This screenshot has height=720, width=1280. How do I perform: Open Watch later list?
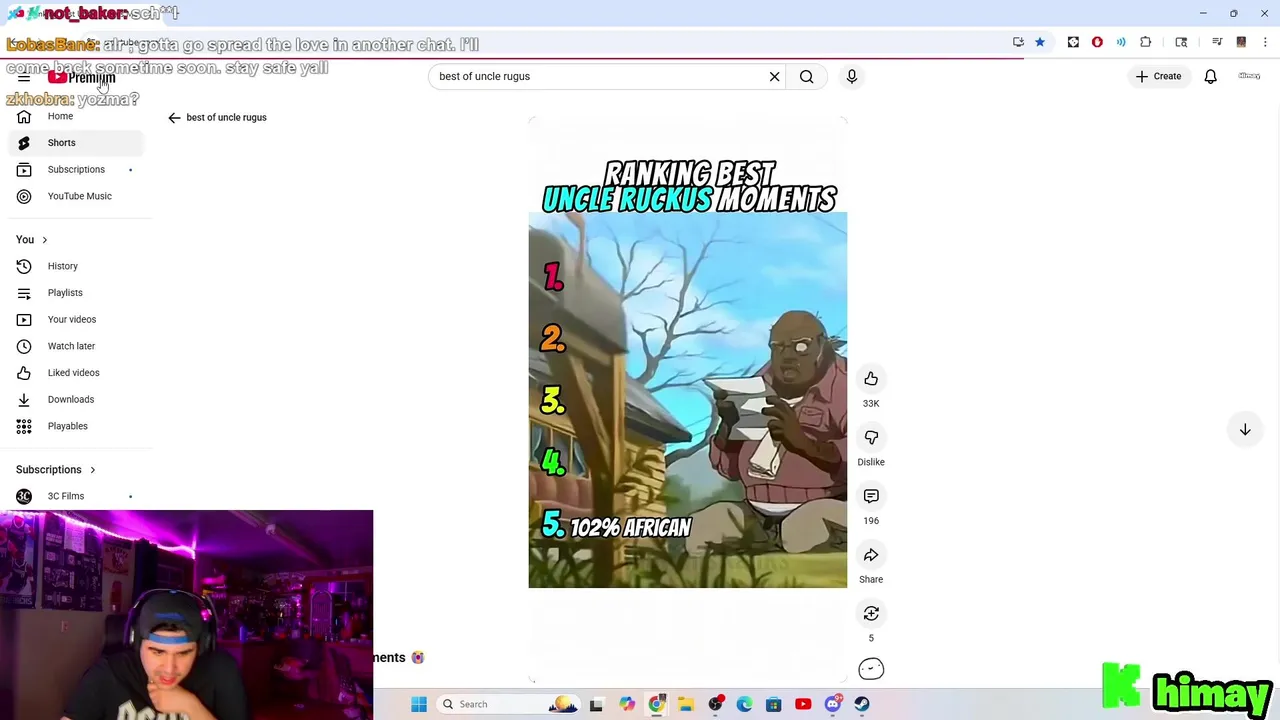point(76,346)
